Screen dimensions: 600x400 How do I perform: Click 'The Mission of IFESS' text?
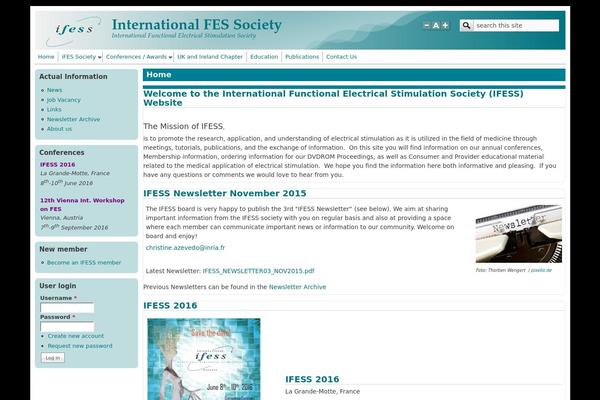184,126
